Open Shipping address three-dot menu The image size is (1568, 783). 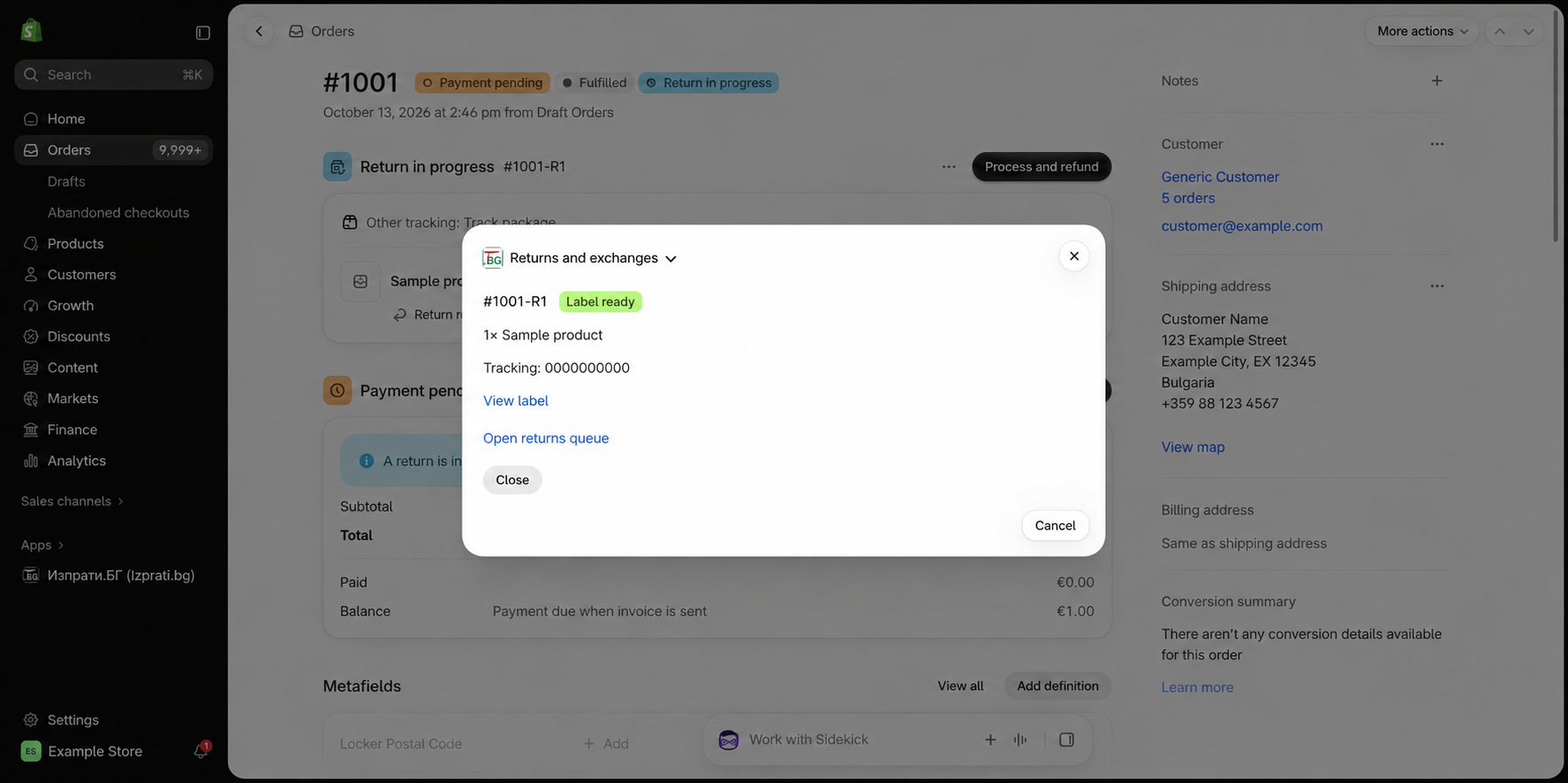(1437, 286)
